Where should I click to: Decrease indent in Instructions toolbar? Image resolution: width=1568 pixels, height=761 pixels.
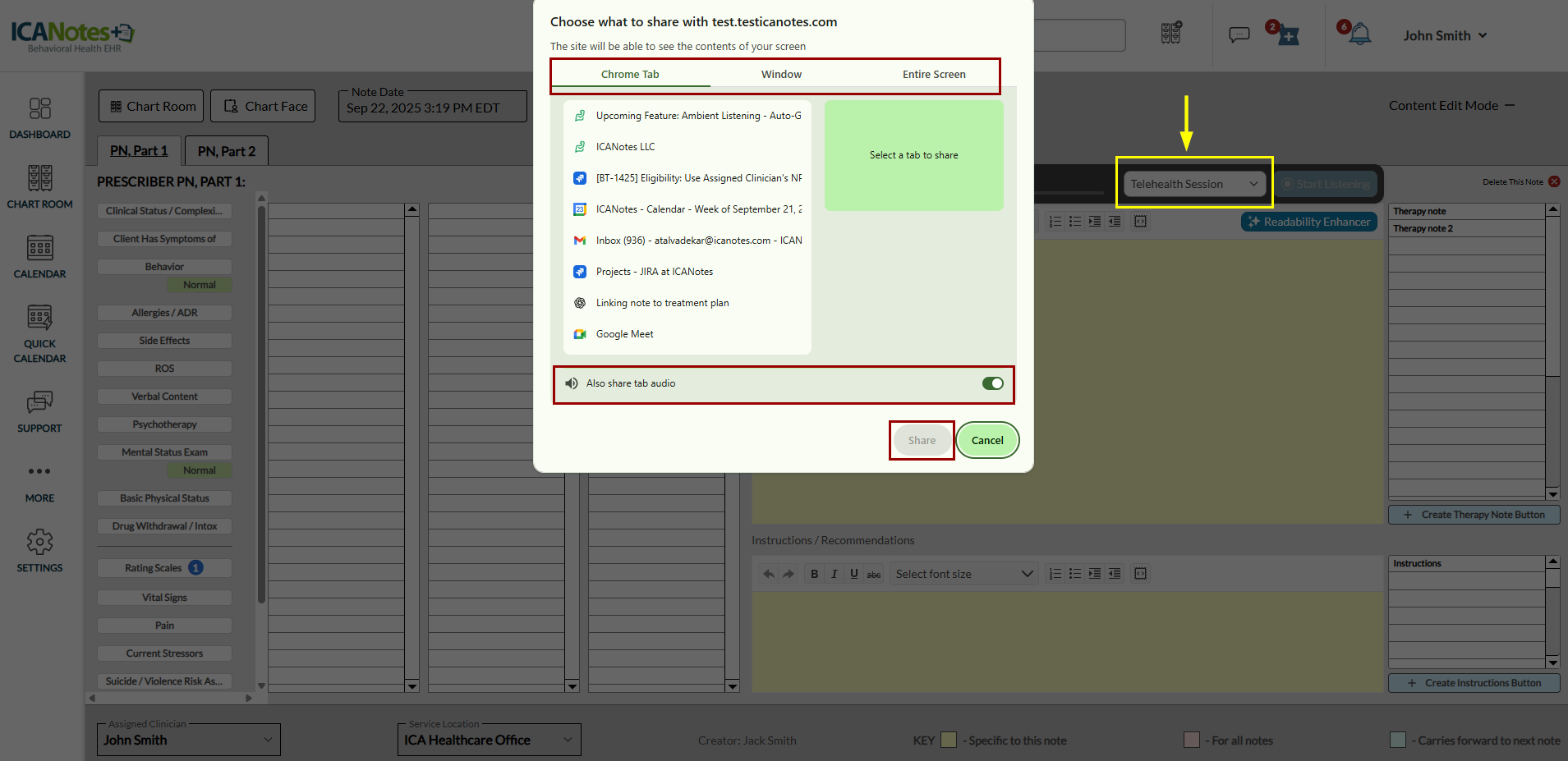1115,574
